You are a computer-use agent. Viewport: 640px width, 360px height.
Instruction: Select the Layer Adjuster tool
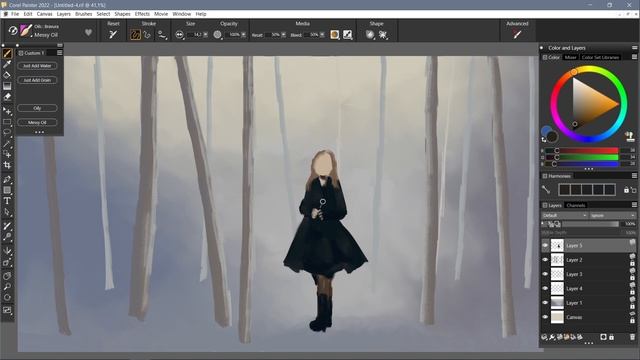click(x=7, y=111)
